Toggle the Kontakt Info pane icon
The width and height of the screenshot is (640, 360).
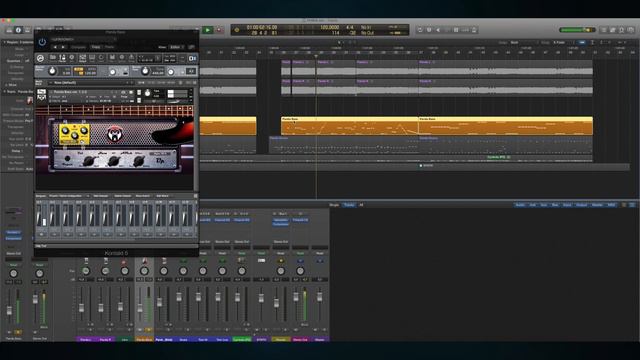point(72,58)
